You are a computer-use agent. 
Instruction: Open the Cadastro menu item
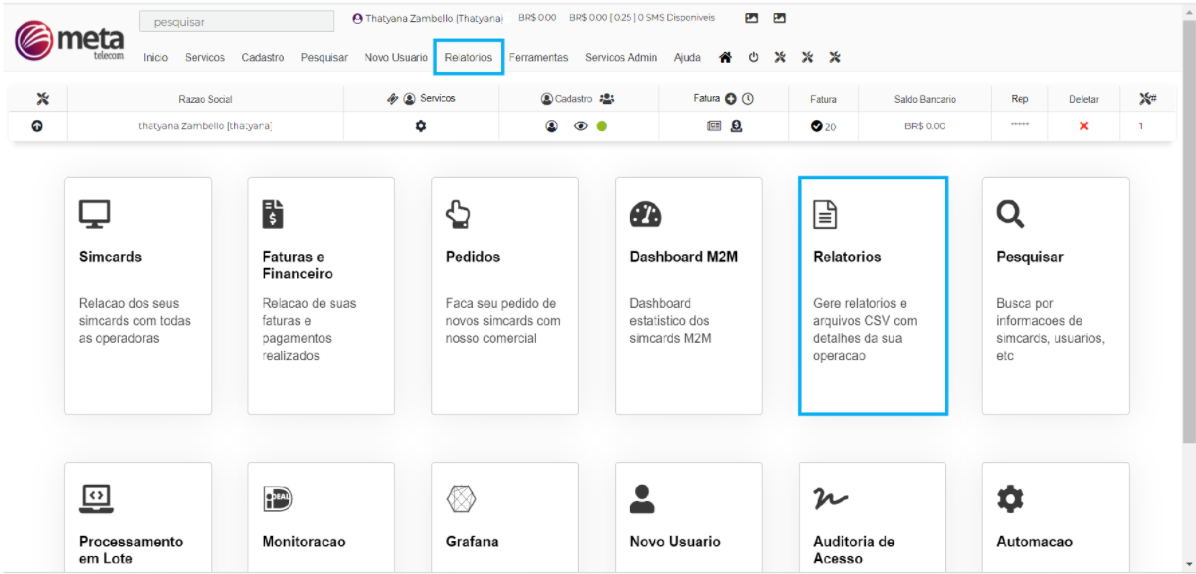[x=263, y=57]
